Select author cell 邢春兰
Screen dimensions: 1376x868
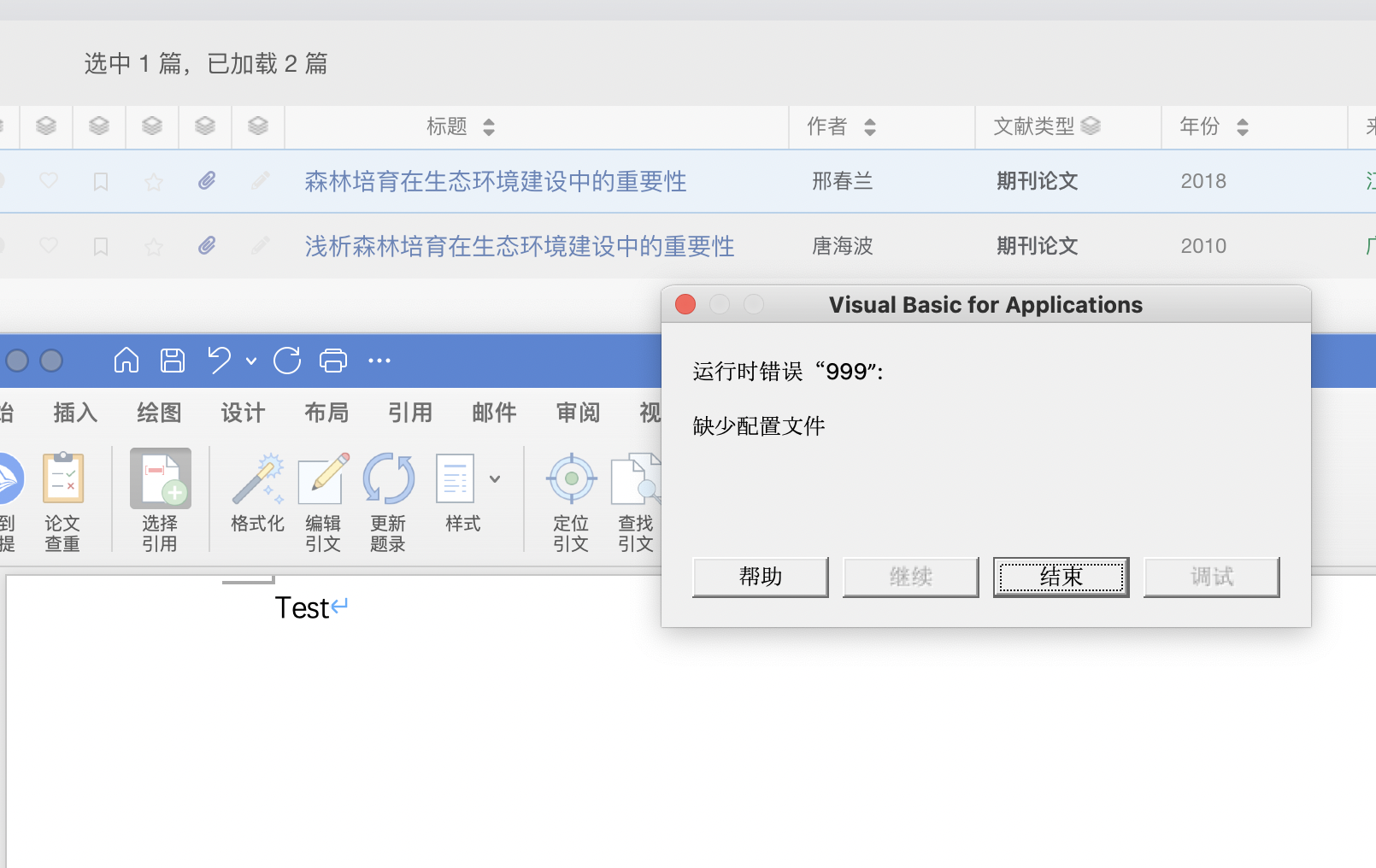pos(843,181)
